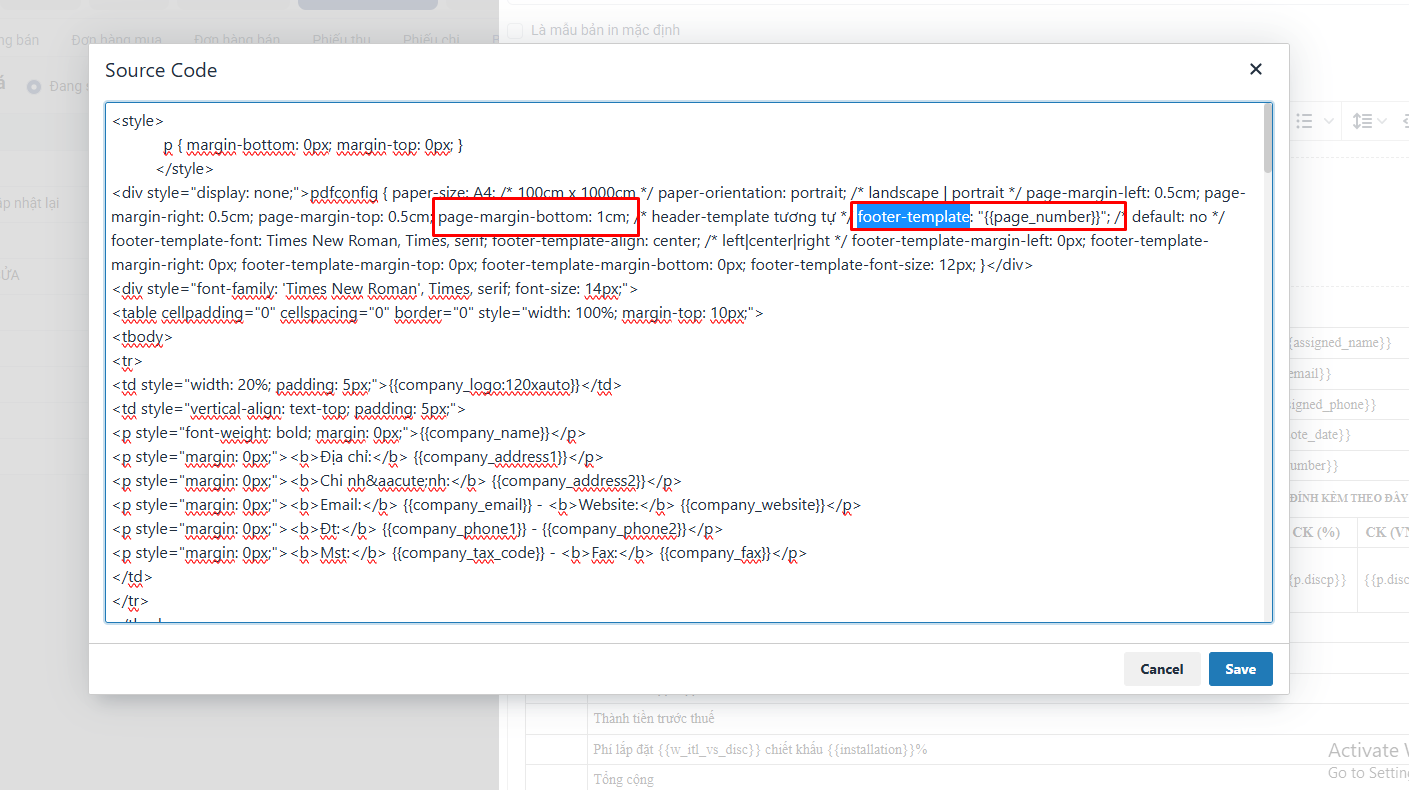1409x790 pixels.
Task: Click the bullet list icon
Action: pos(1304,121)
